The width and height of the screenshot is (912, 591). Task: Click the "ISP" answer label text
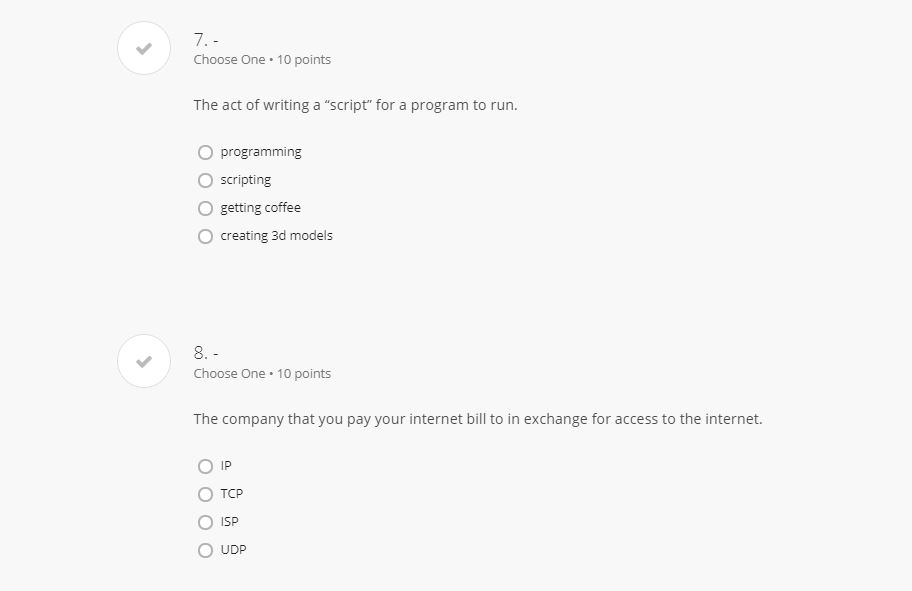[230, 522]
